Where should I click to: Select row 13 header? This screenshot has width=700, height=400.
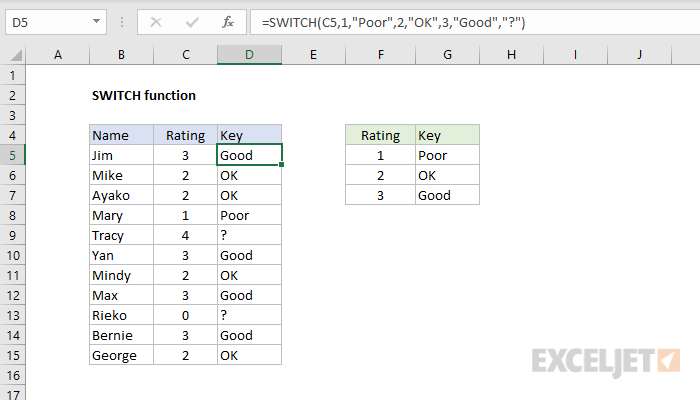(x=13, y=315)
